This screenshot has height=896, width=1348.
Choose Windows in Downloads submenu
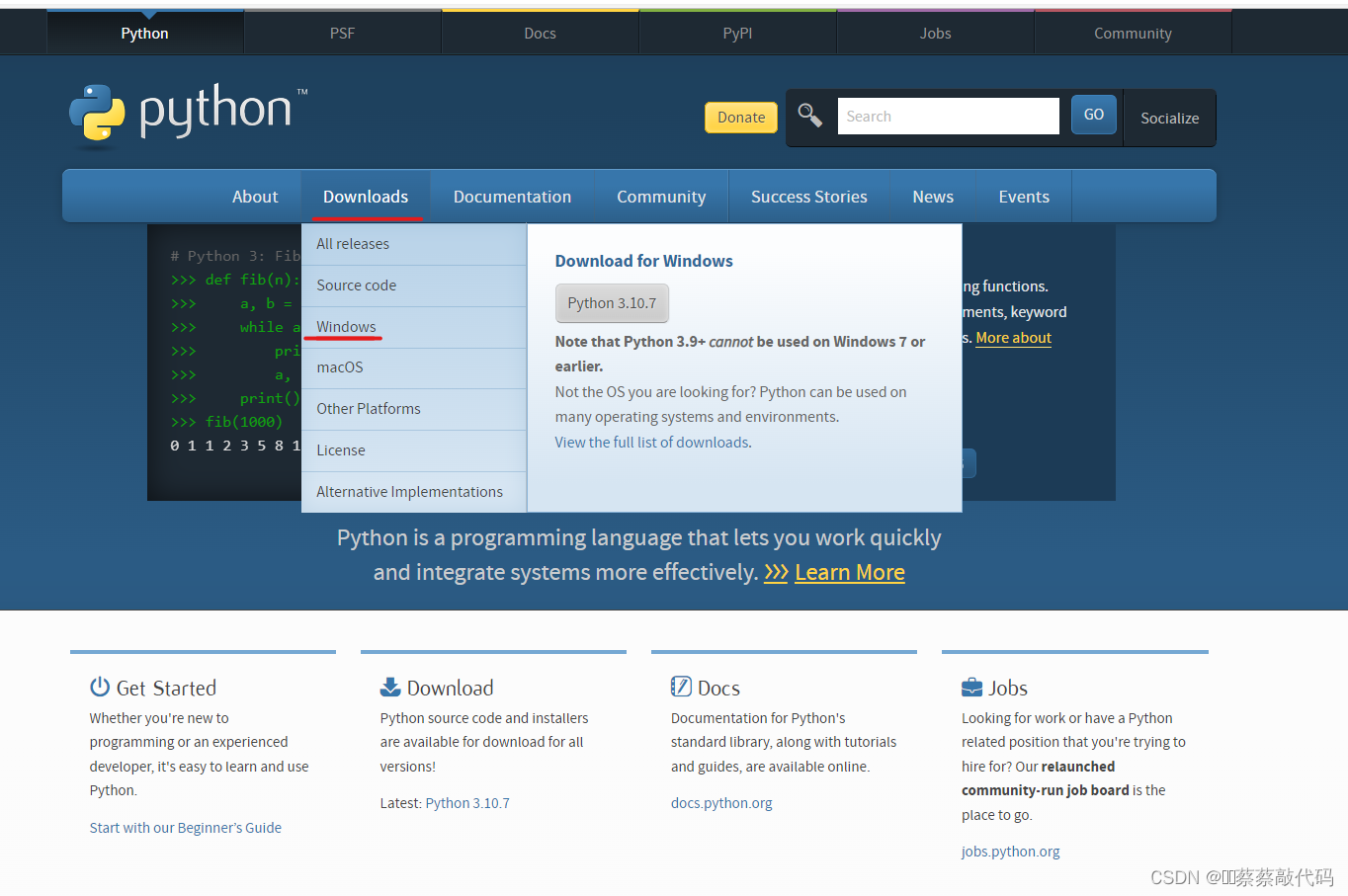click(414, 327)
